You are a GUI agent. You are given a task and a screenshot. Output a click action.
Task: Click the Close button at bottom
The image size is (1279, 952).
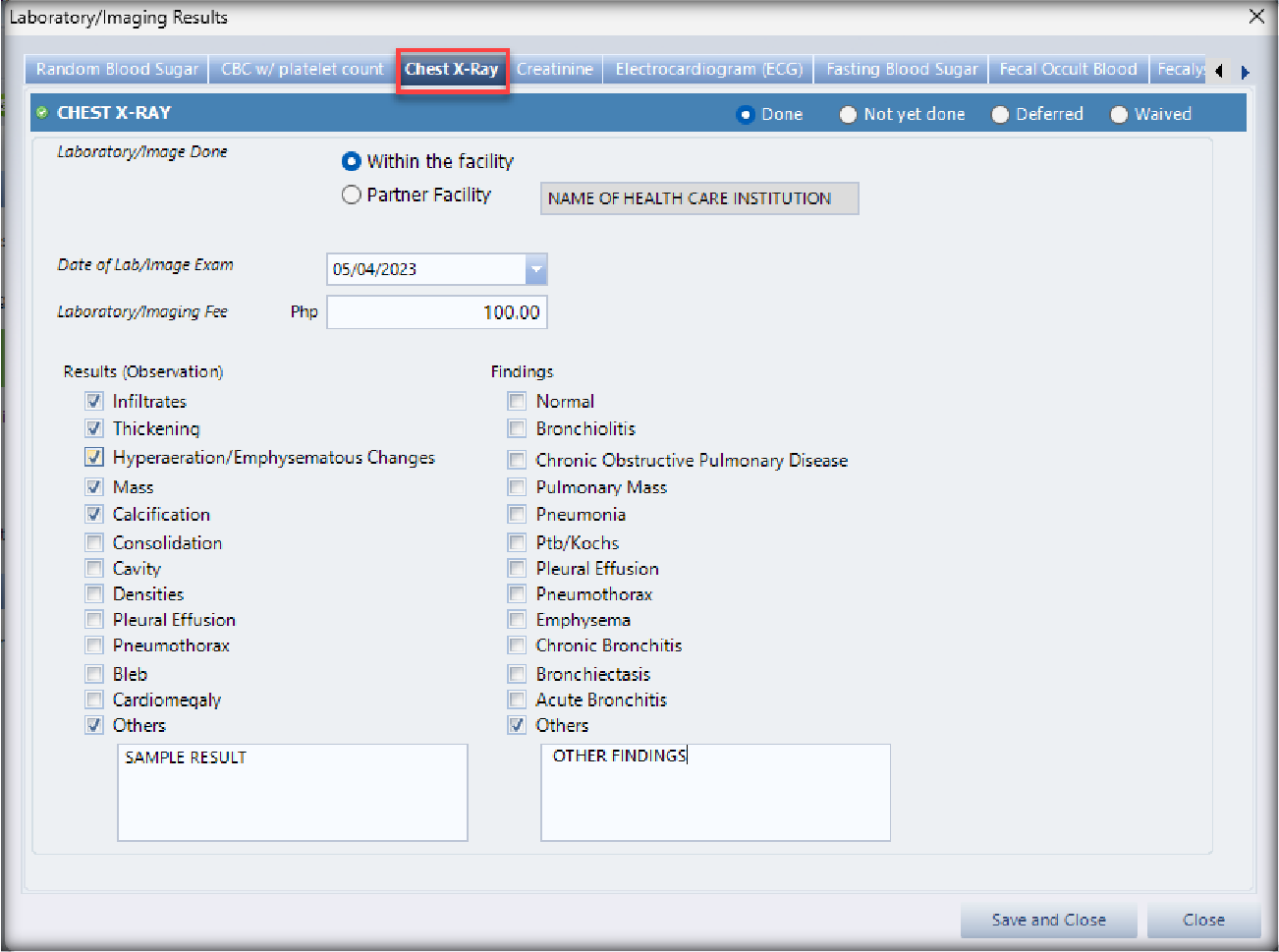pos(1203,920)
